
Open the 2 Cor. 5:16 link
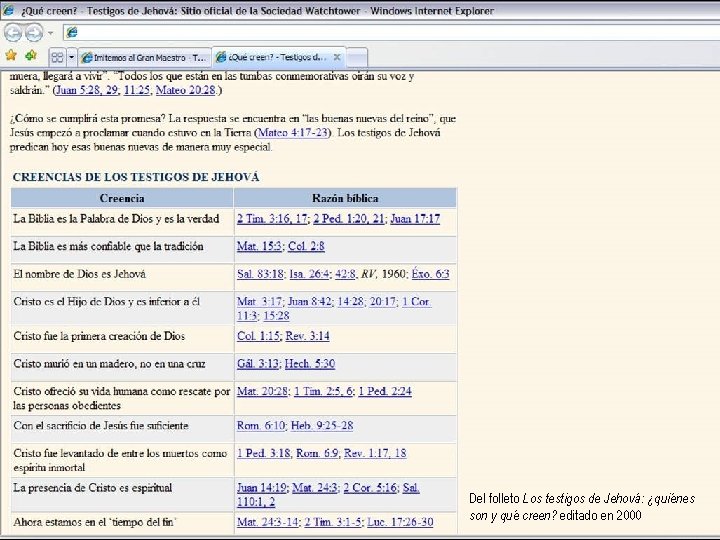click(370, 488)
